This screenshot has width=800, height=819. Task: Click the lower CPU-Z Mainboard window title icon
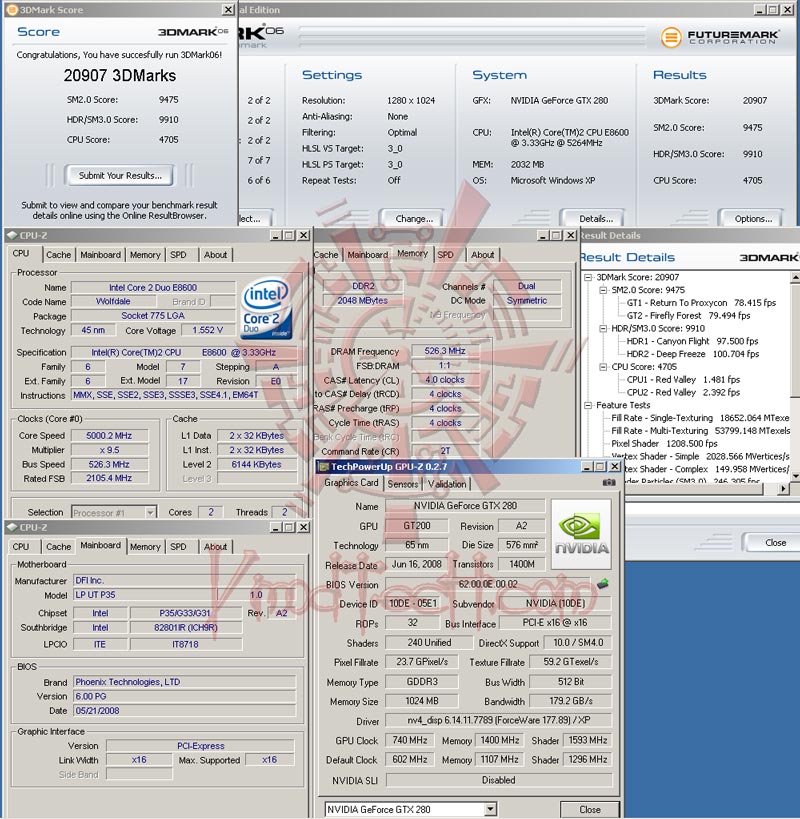point(11,528)
